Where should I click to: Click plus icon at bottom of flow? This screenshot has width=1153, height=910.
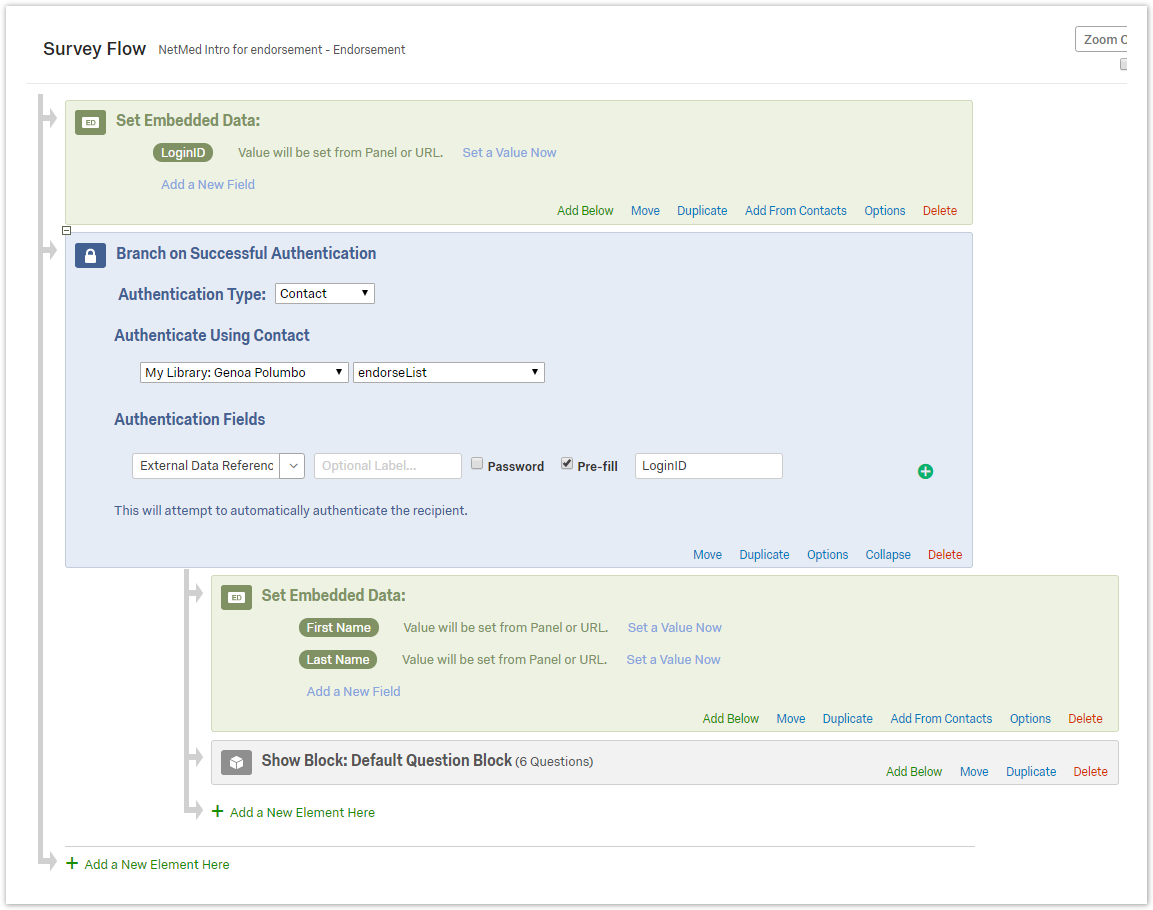coord(72,864)
